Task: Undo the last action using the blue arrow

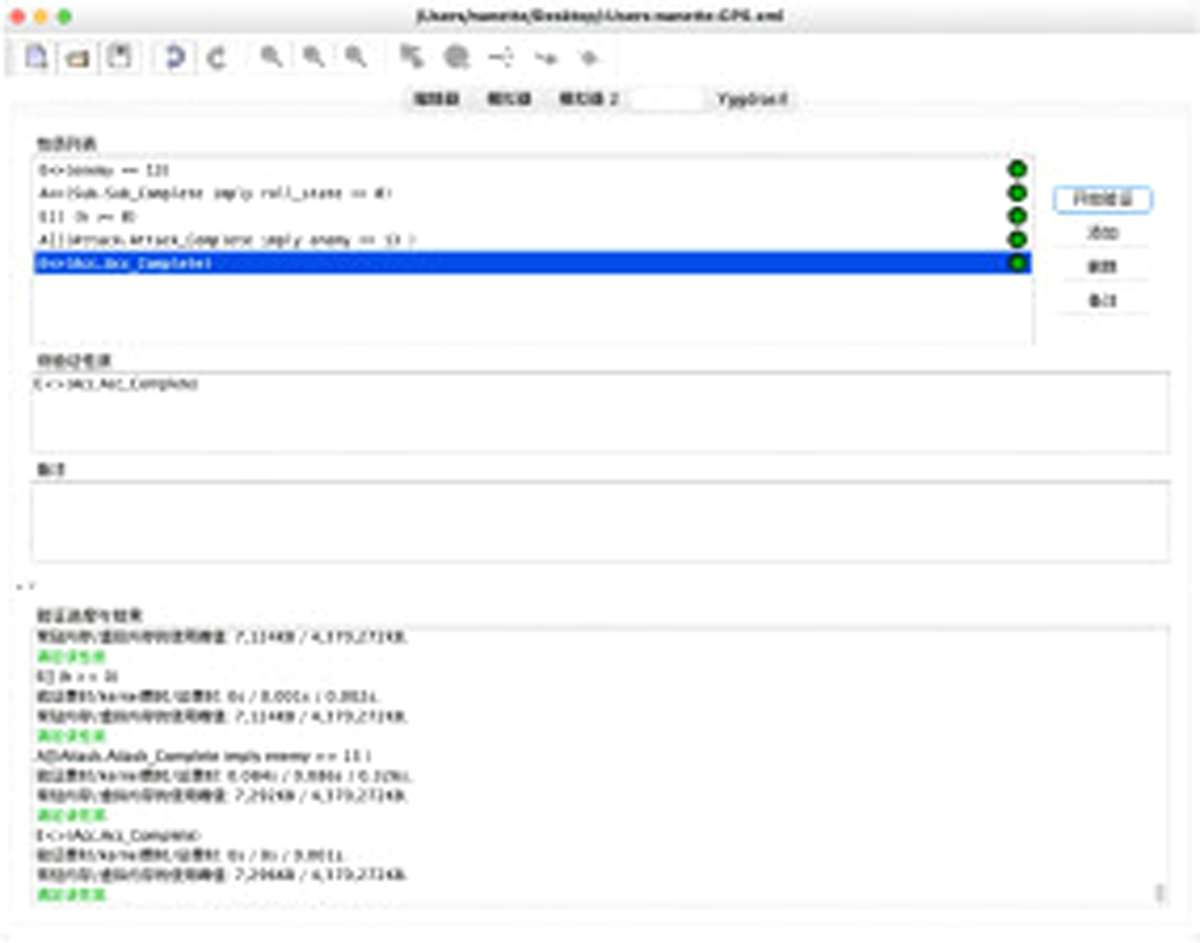Action: coord(175,58)
